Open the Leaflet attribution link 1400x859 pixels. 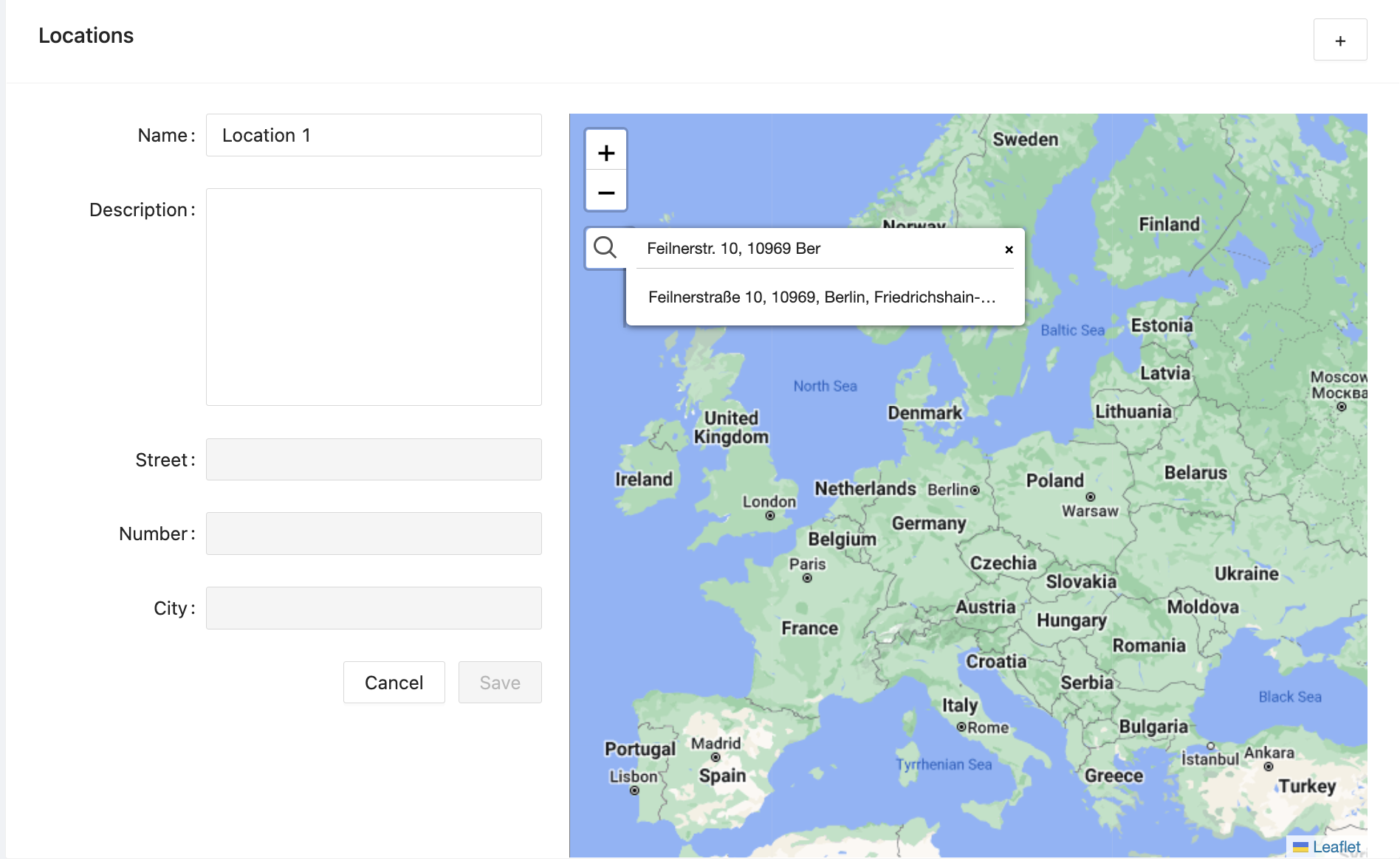1336,847
